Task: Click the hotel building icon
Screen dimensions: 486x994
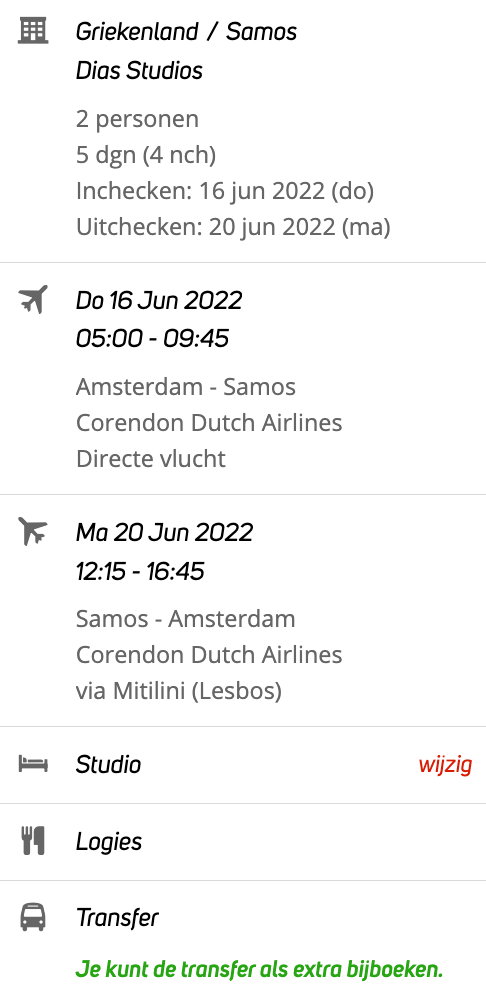Action: point(32,30)
